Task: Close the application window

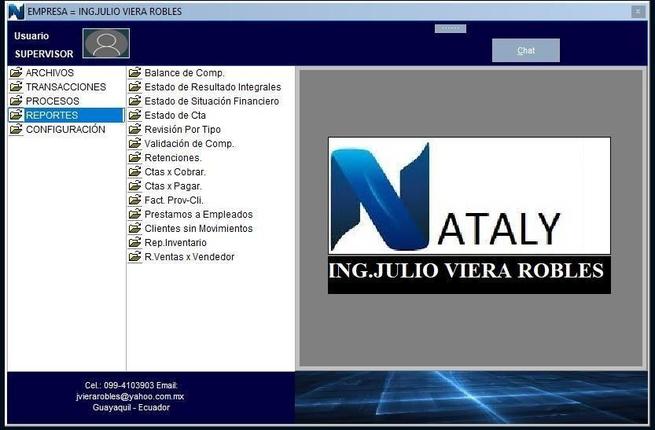Action: point(638,11)
